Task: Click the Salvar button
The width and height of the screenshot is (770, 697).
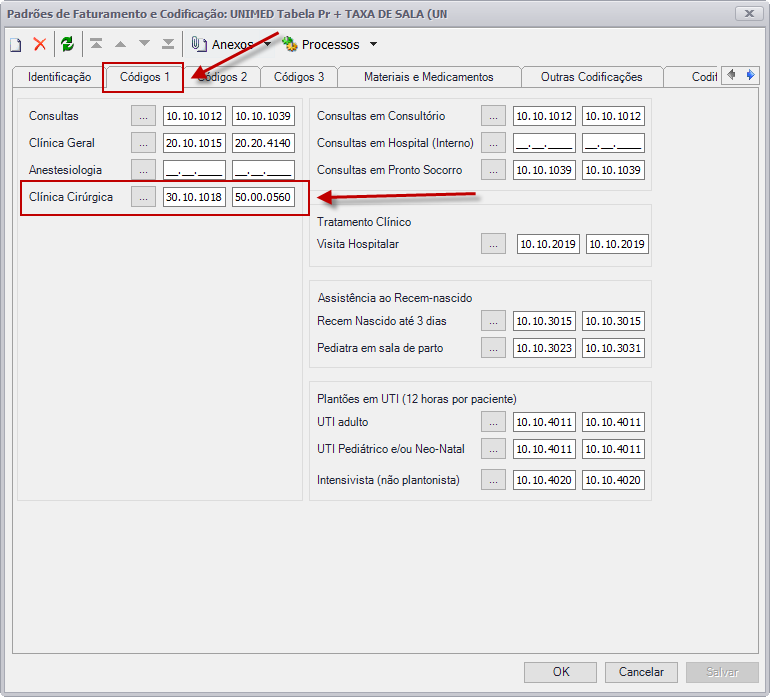Action: (722, 672)
